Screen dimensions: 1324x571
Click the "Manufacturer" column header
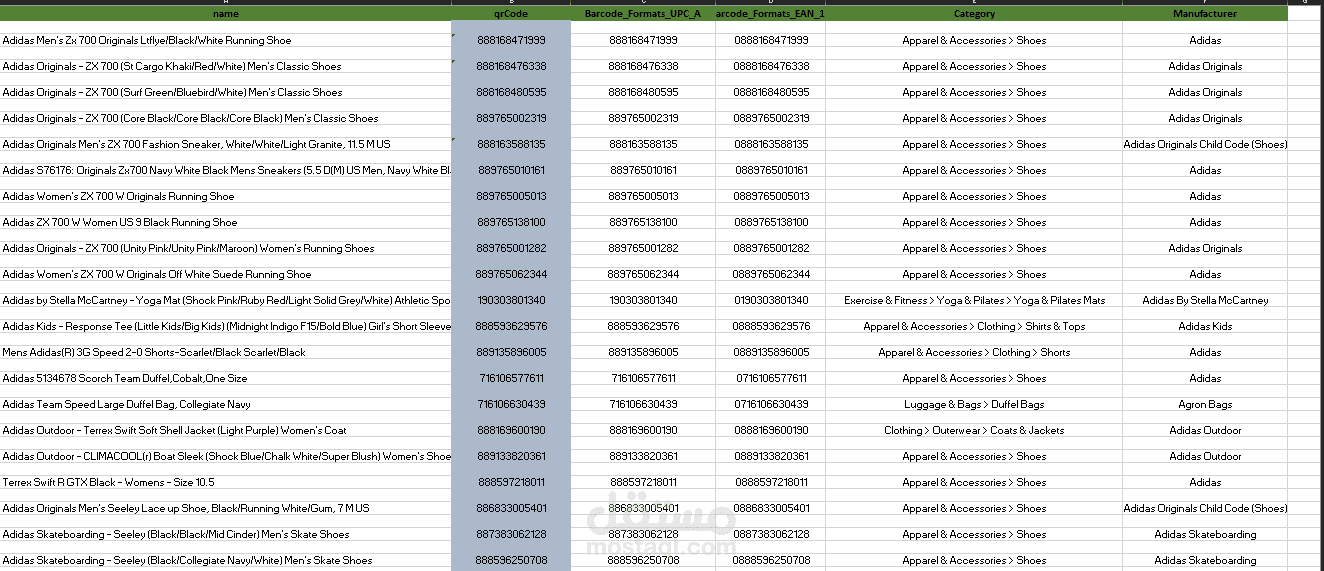[x=1205, y=14]
